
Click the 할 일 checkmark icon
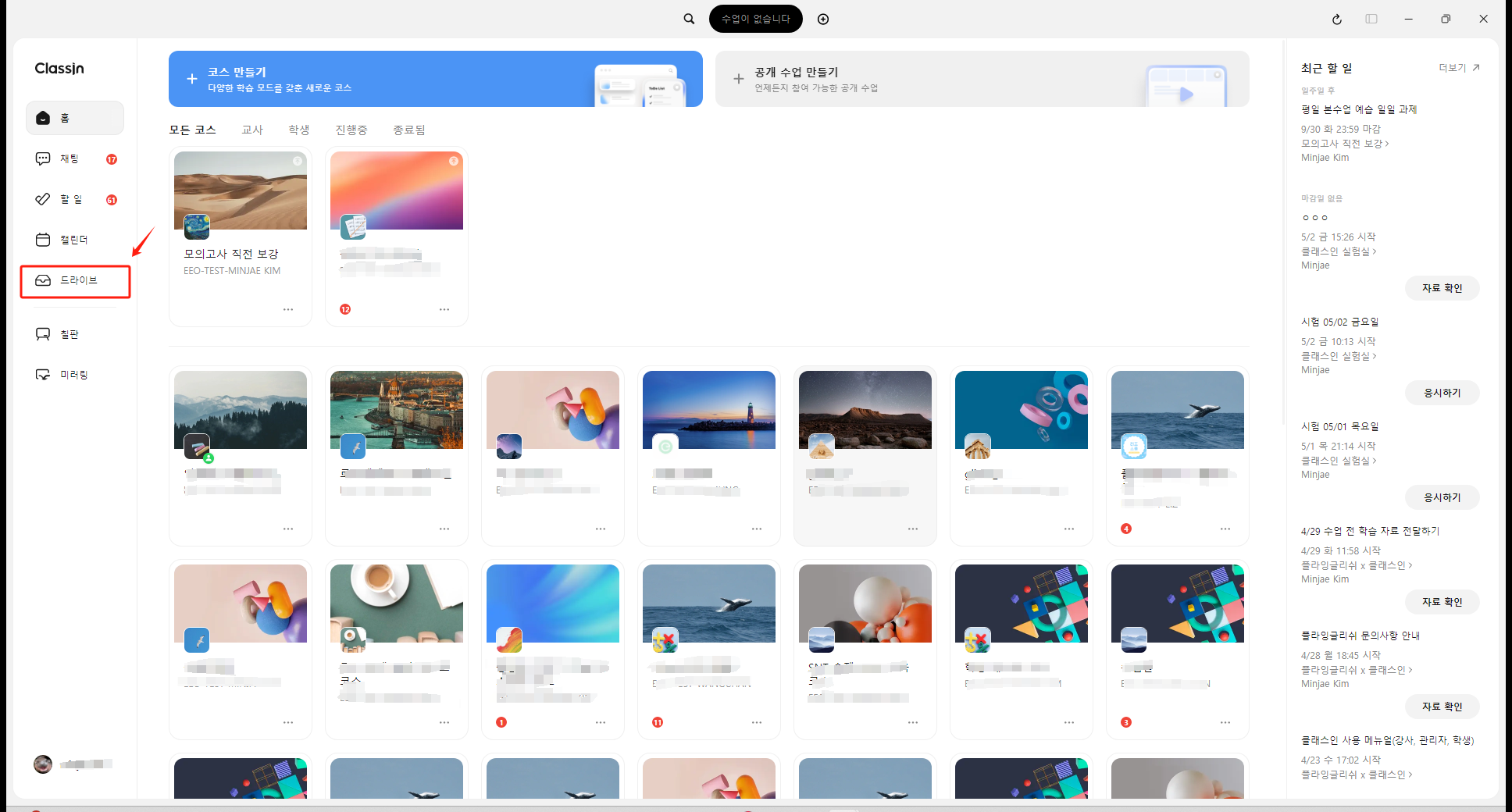(43, 199)
